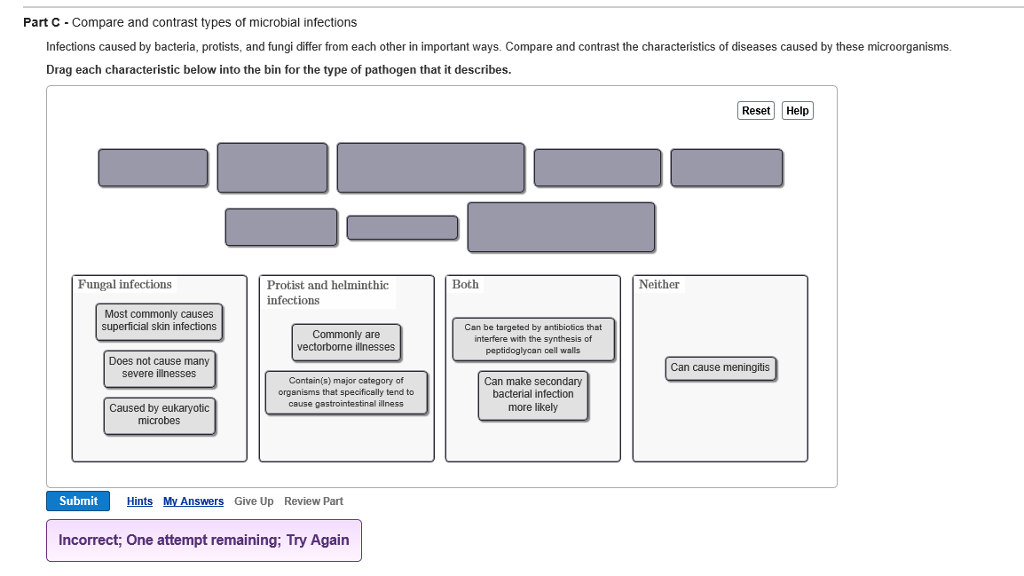The width and height of the screenshot is (1024, 576).
Task: Click Review Part
Action: 313,501
